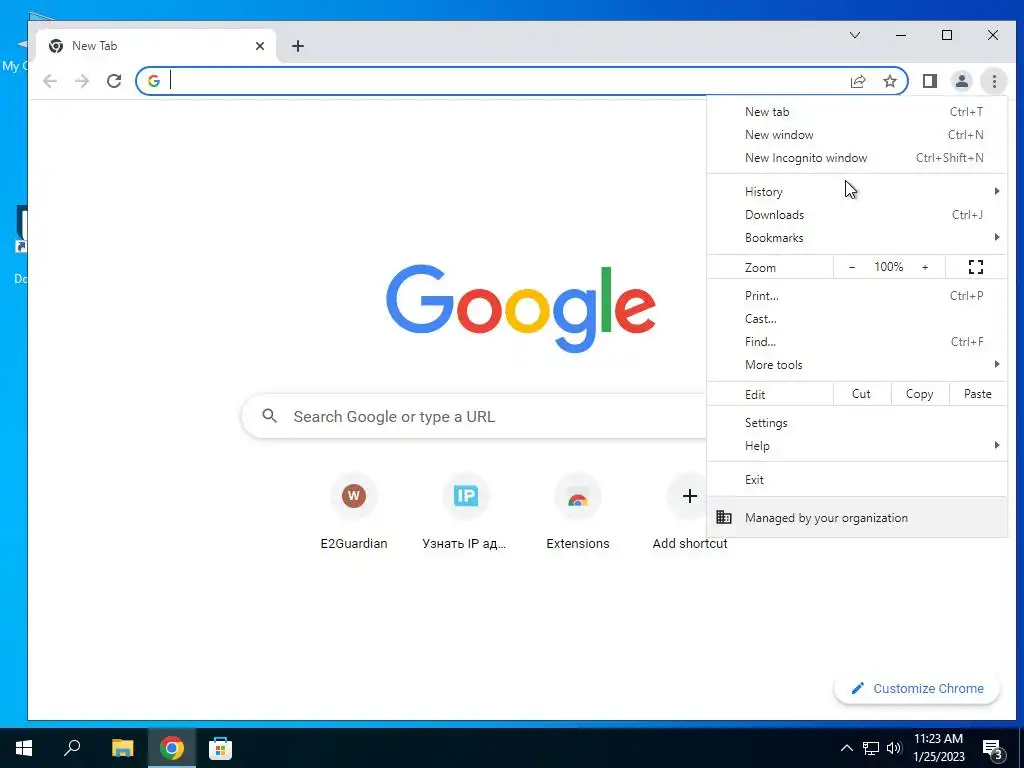Expand the Bookmarks submenu

[857, 238]
